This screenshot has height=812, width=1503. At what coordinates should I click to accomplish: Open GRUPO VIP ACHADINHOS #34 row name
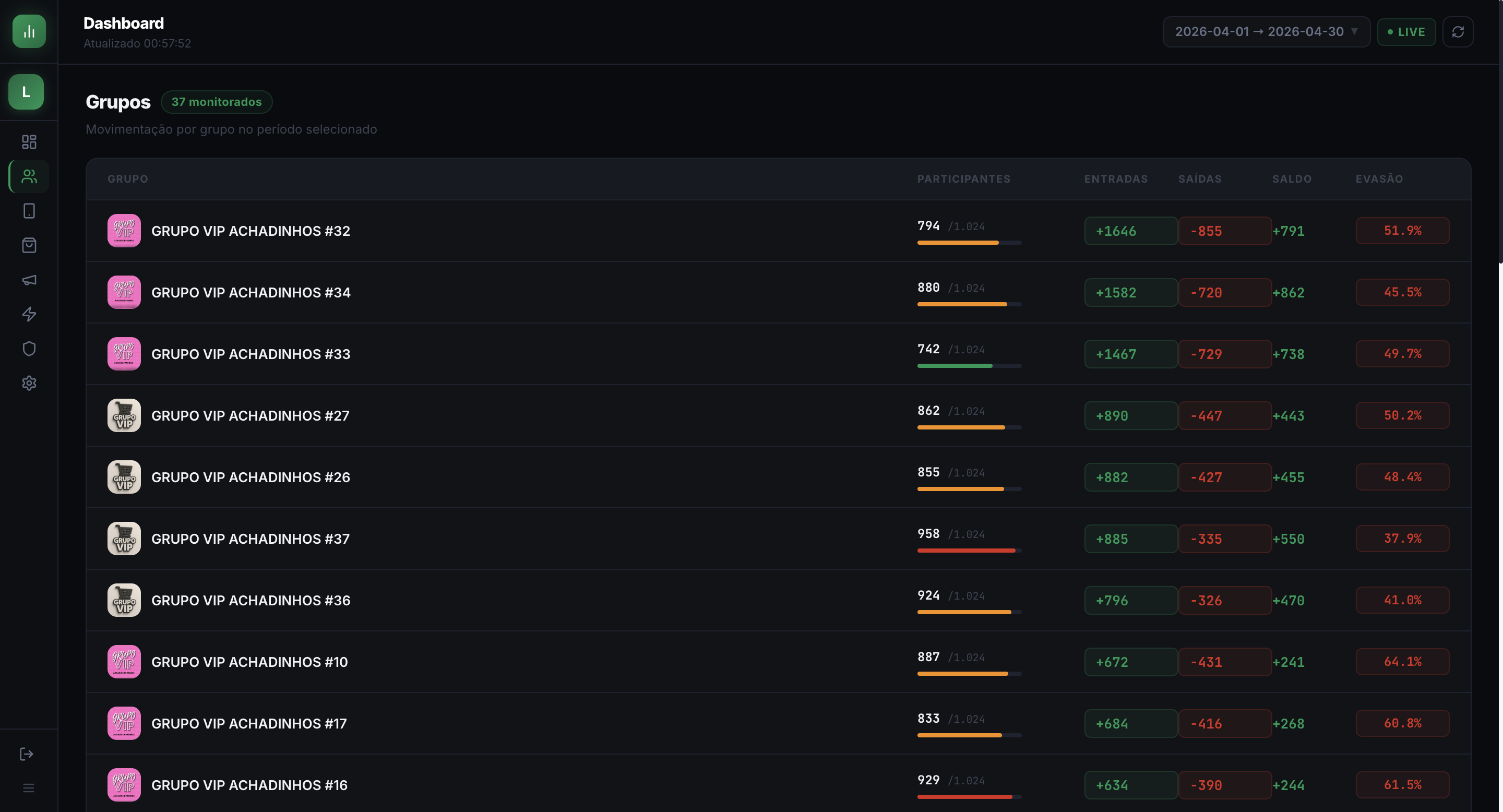[251, 292]
